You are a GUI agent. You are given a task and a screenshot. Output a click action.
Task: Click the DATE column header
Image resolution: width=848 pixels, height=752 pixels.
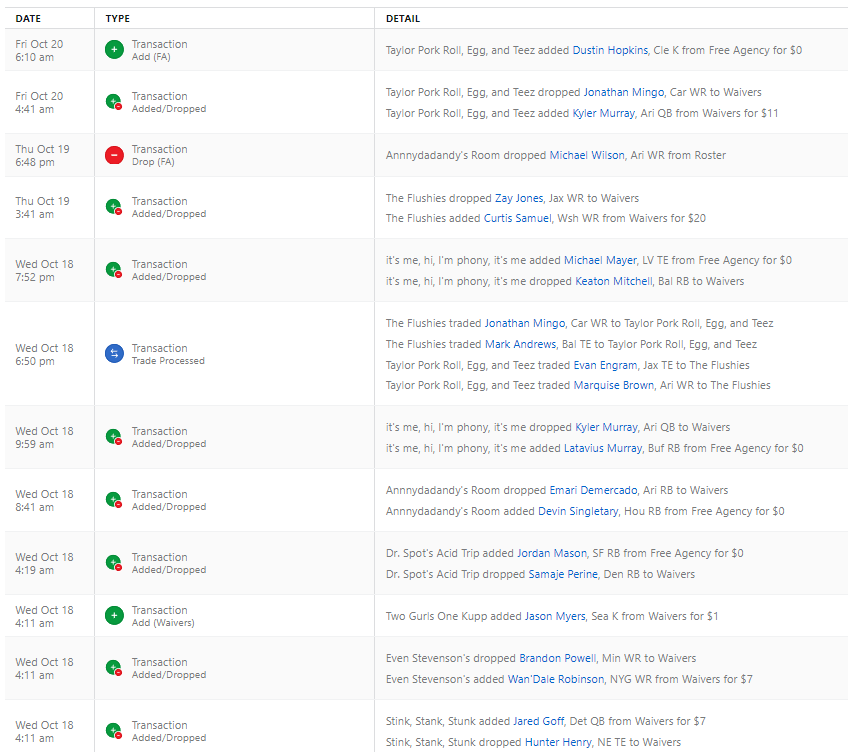point(29,18)
